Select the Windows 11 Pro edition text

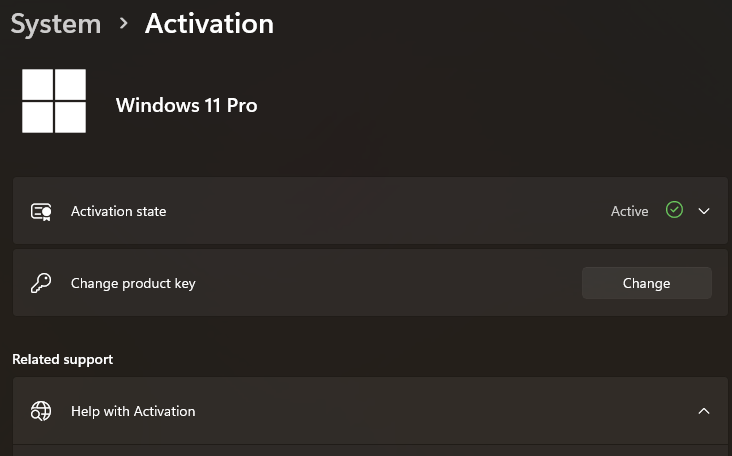tap(186, 105)
